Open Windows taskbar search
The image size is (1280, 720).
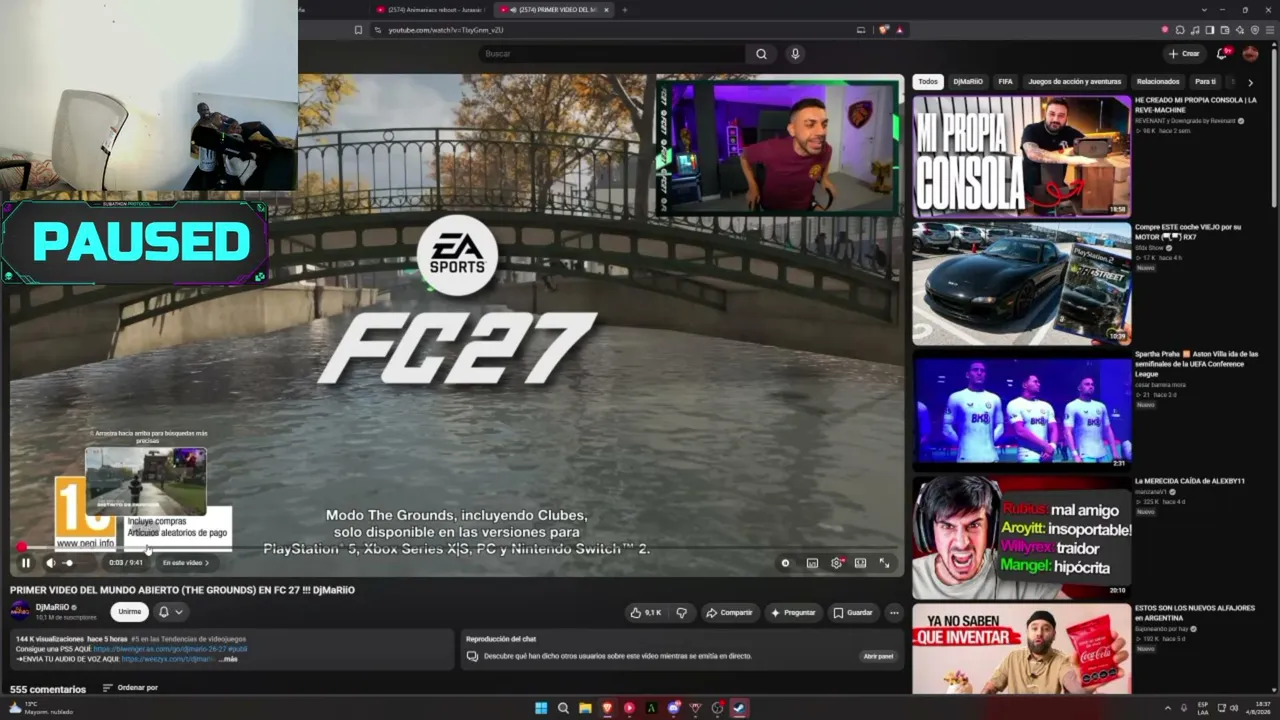tap(563, 708)
